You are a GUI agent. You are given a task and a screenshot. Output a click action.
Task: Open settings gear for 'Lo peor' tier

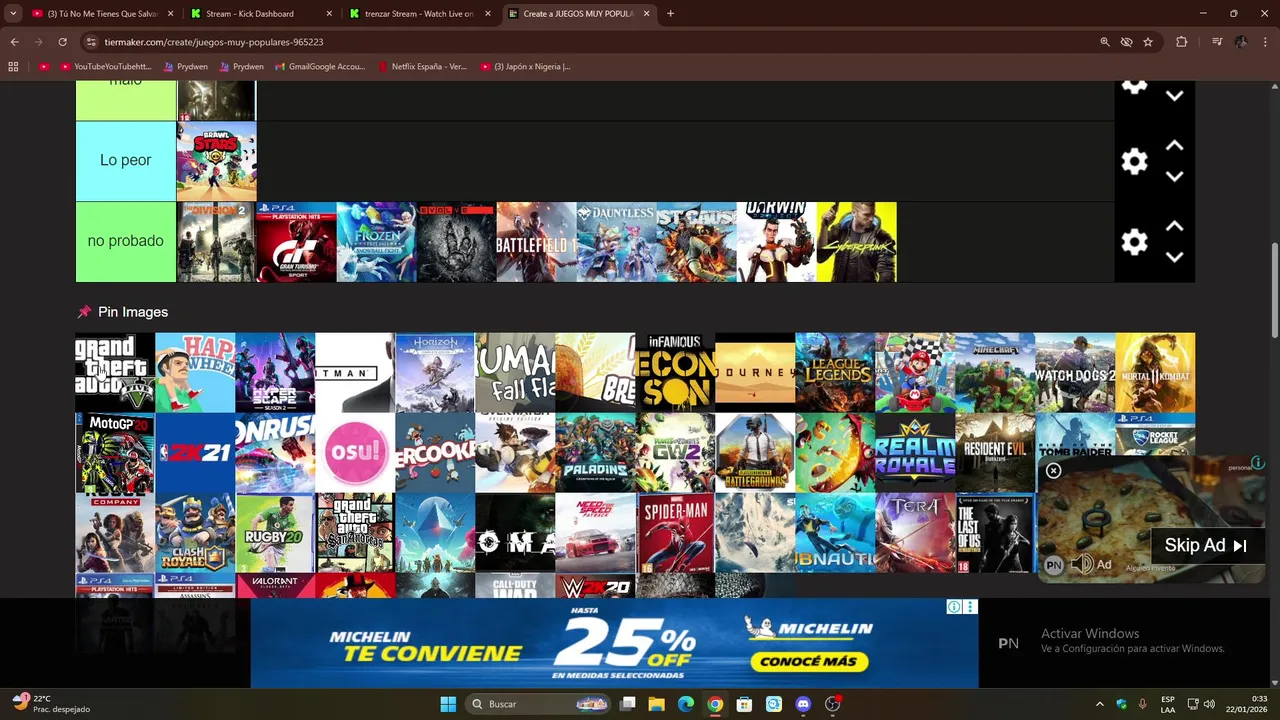pyautogui.click(x=1134, y=161)
